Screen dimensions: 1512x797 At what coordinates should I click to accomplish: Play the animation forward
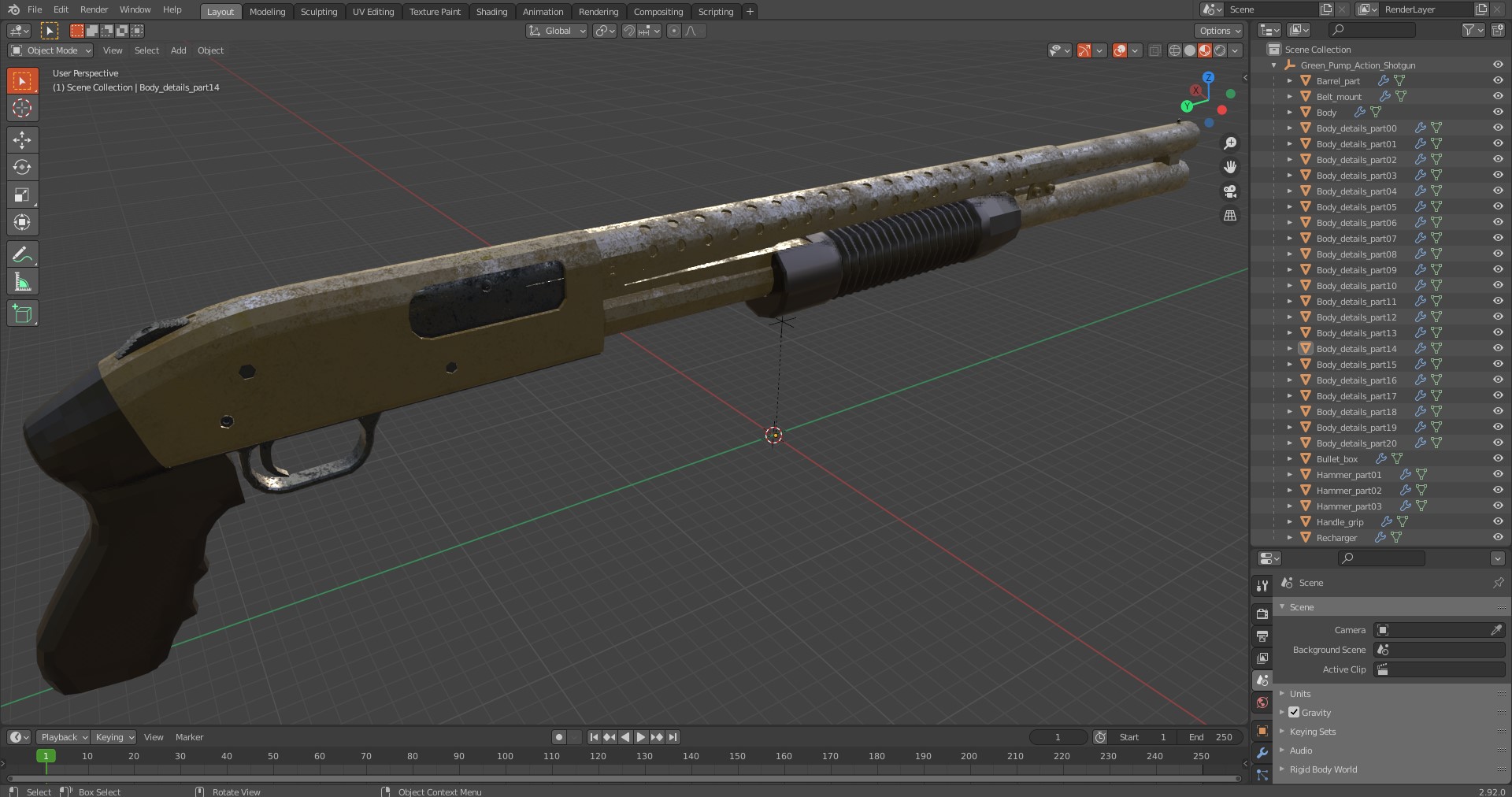point(641,737)
